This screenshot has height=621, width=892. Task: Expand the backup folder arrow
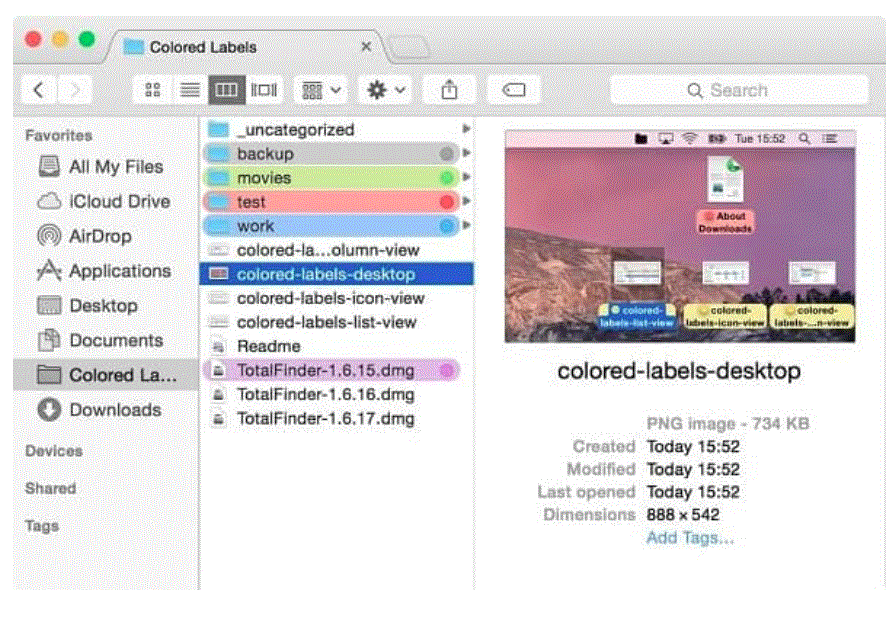[x=466, y=153]
